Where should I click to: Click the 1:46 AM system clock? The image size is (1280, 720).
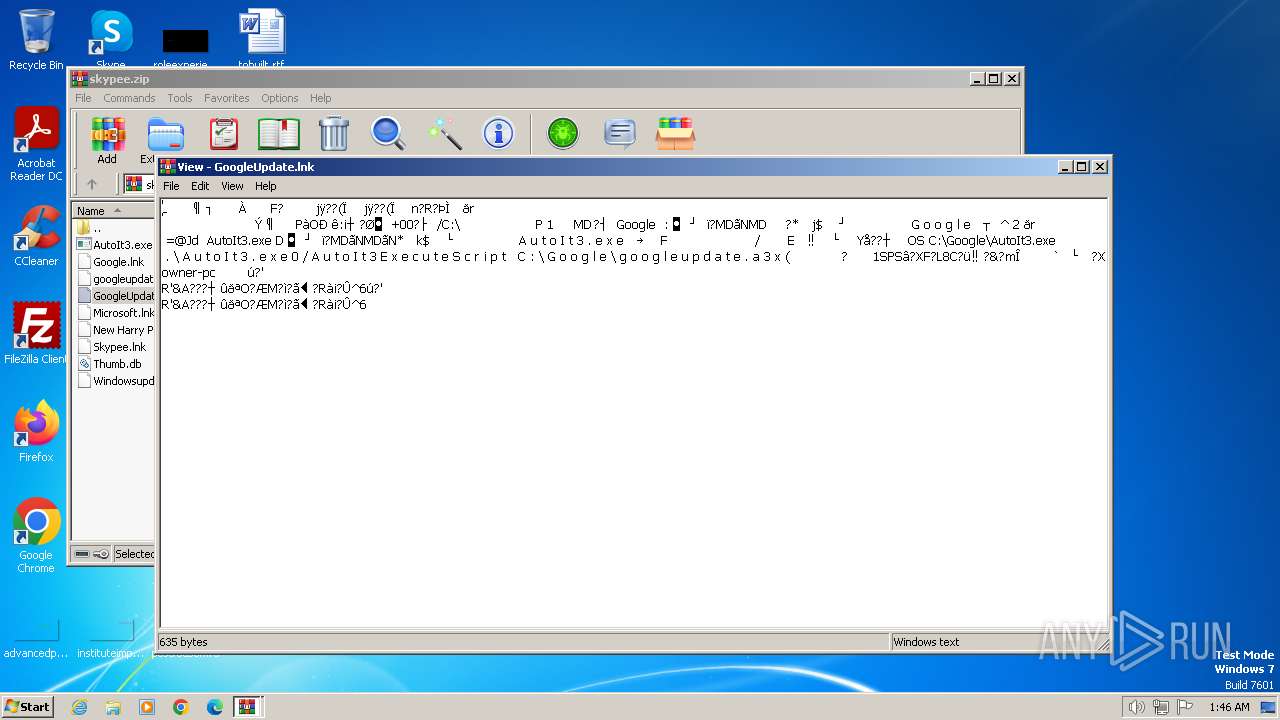pos(1229,707)
